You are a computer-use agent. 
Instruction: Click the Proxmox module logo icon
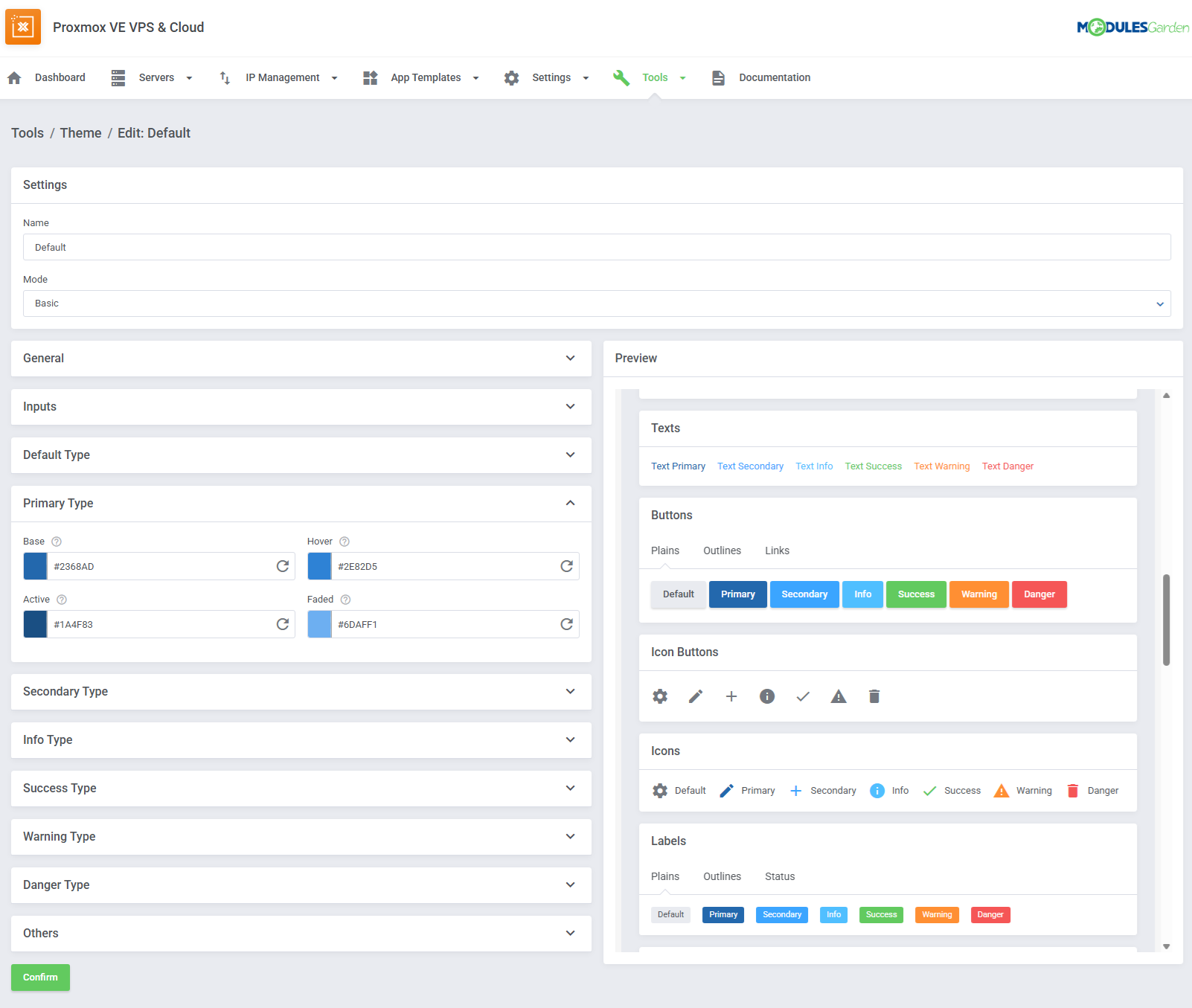(23, 28)
